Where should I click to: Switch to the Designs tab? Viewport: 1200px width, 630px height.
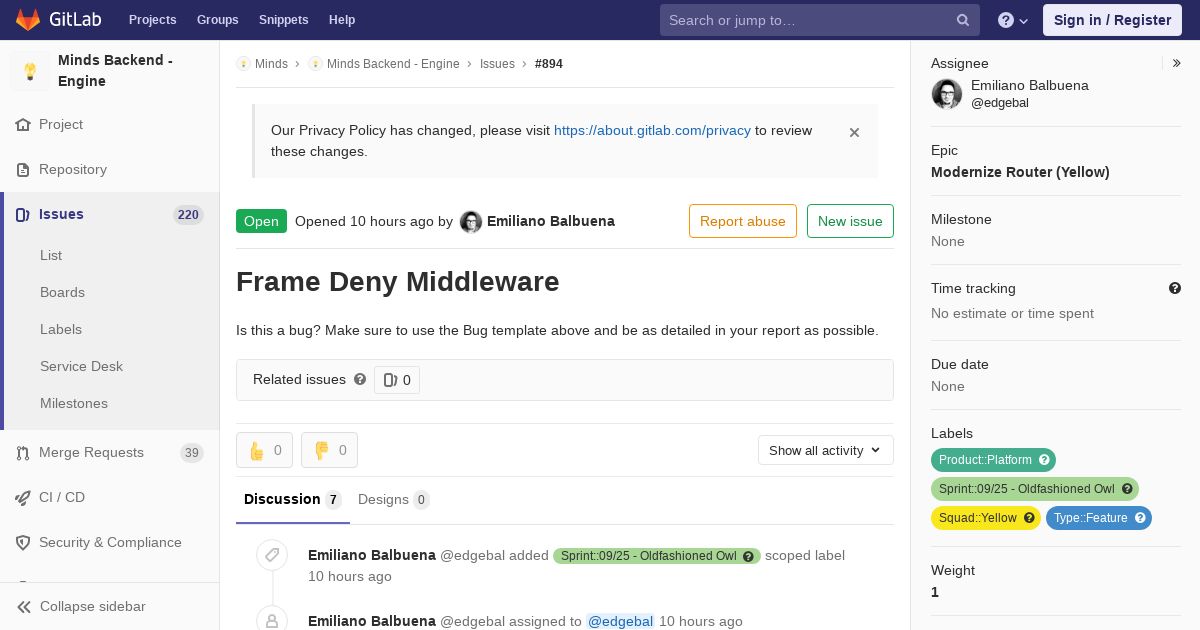[x=394, y=500]
